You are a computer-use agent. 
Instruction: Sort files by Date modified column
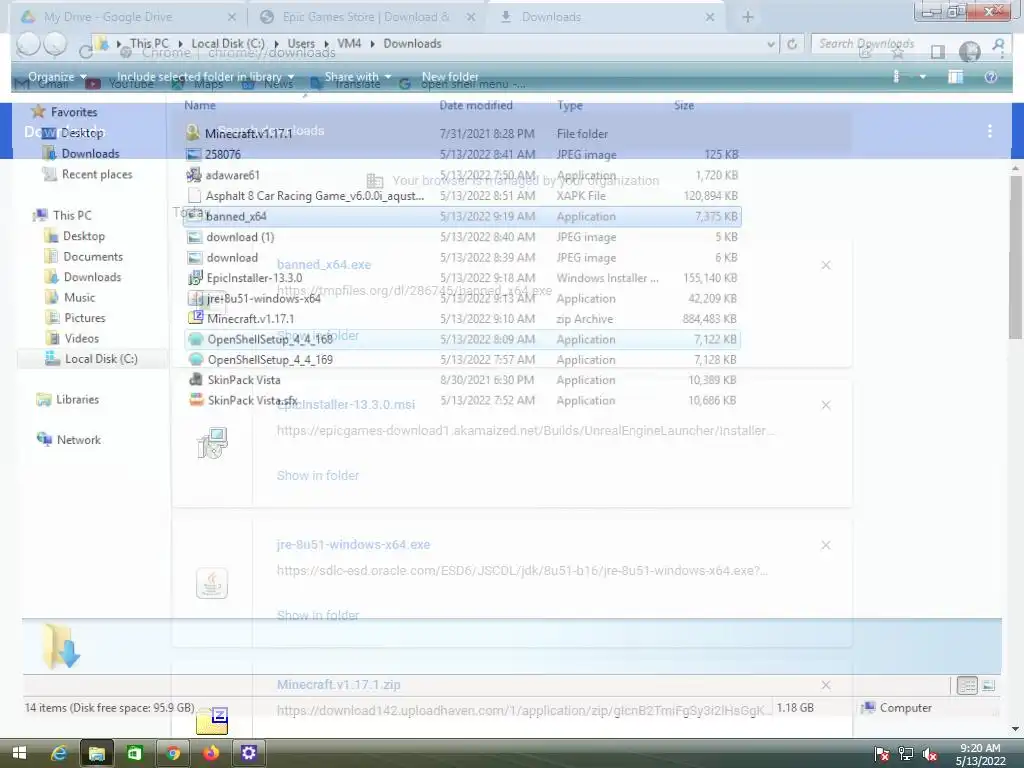coord(476,105)
